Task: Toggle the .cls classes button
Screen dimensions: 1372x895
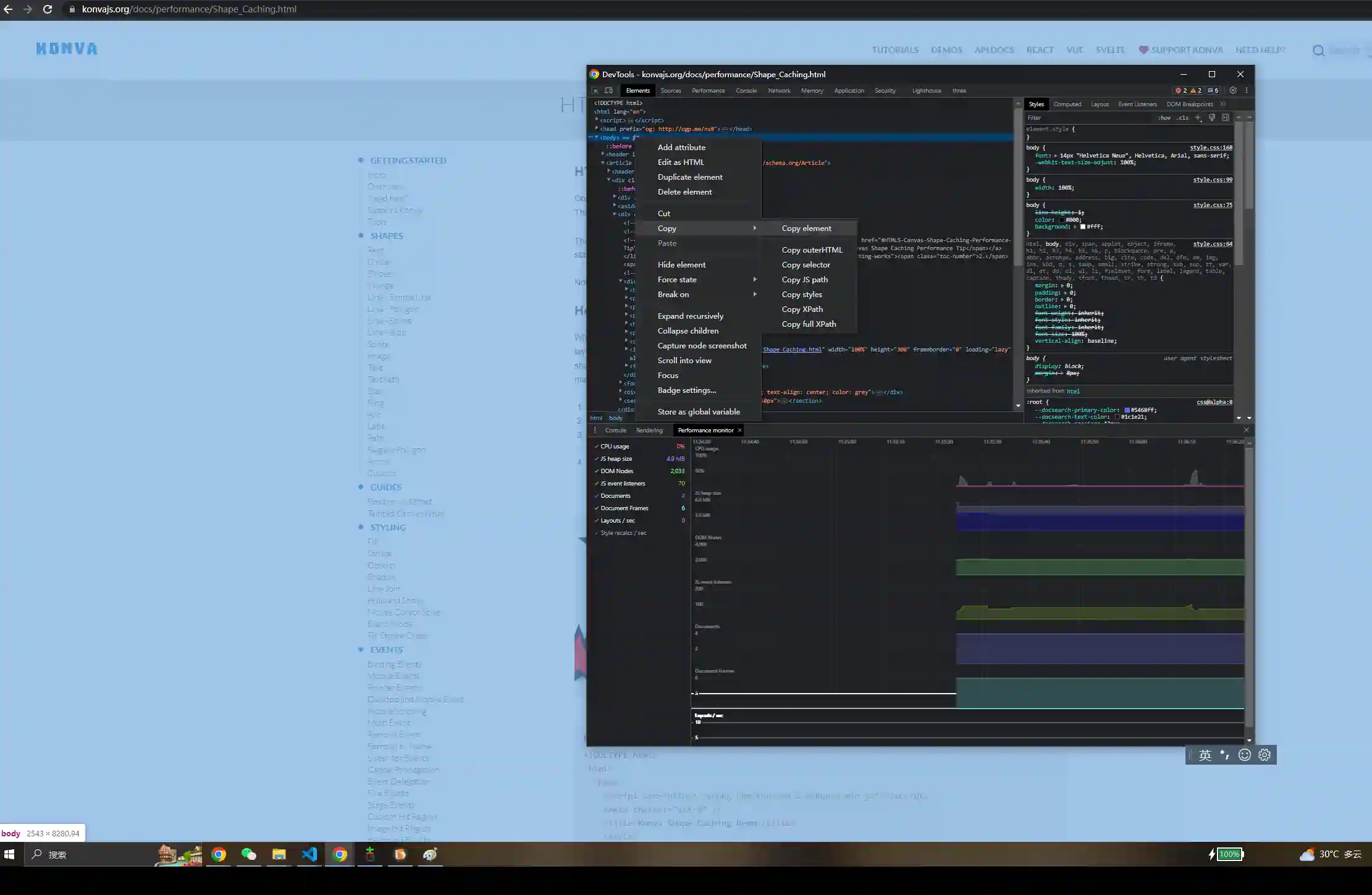Action: (1182, 117)
